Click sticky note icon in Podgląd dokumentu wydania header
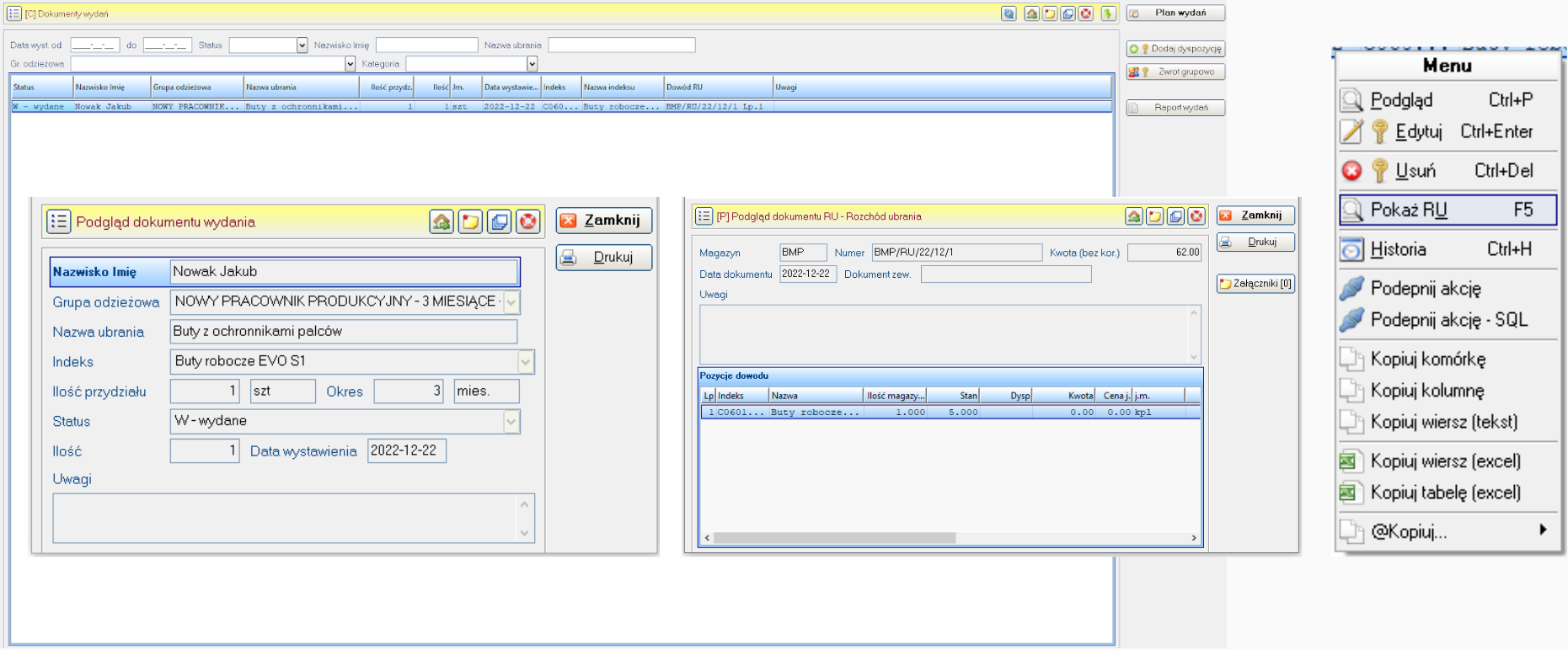 pyautogui.click(x=470, y=221)
